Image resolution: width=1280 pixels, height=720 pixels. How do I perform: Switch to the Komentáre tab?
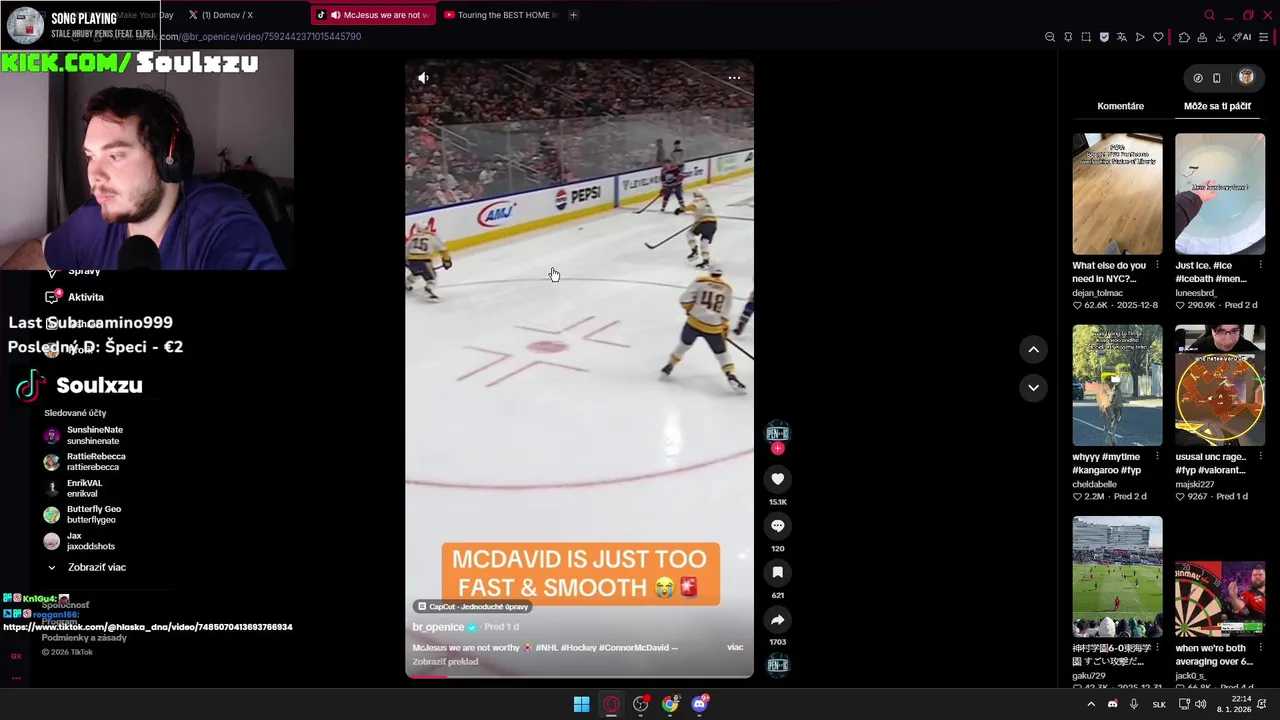1120,106
